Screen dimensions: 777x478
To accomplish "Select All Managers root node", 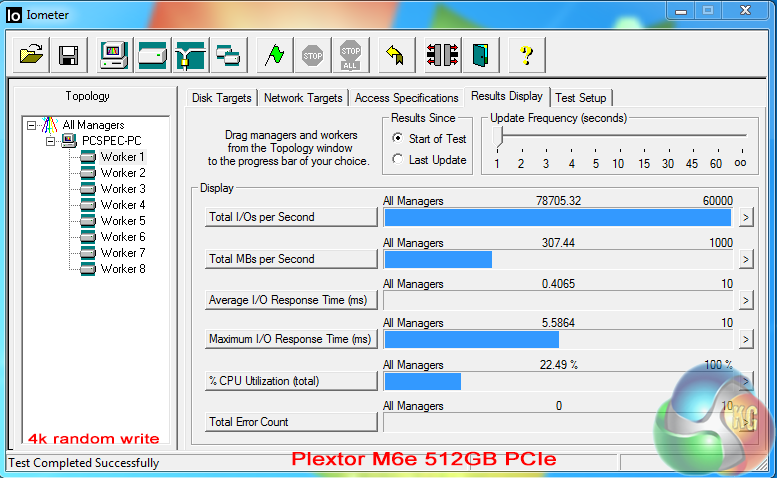I will point(93,125).
